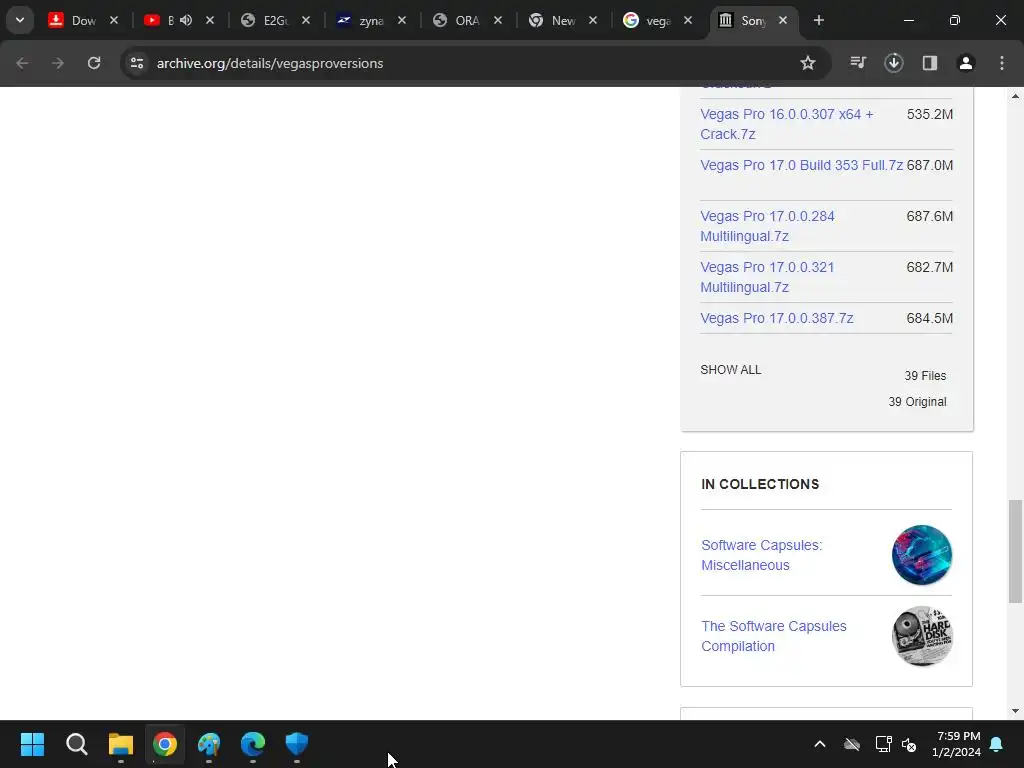Screen dimensions: 1024x768
Task: Switch to the ORA tab
Action: tap(466, 20)
